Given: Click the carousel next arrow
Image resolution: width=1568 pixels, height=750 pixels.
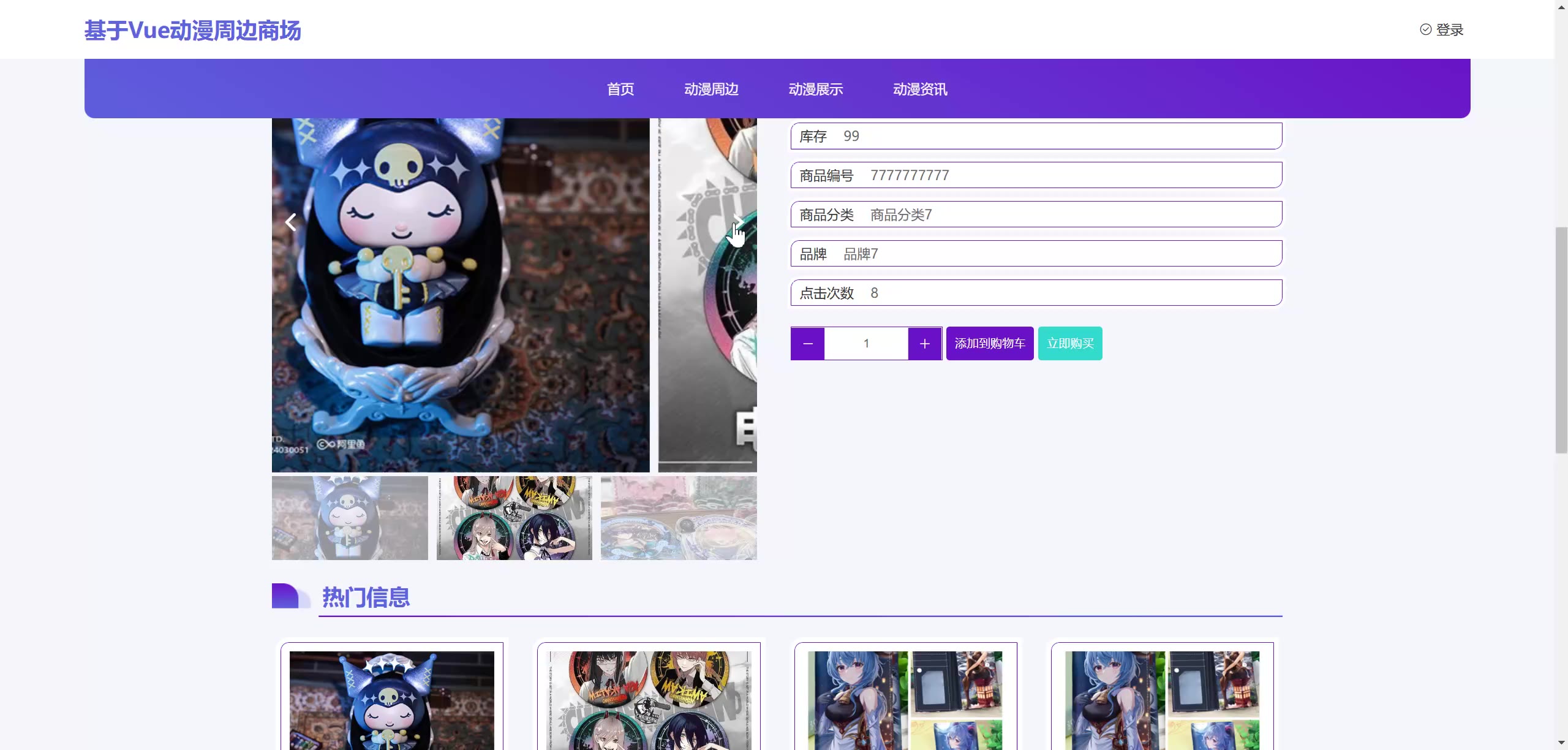Looking at the screenshot, I should [739, 222].
